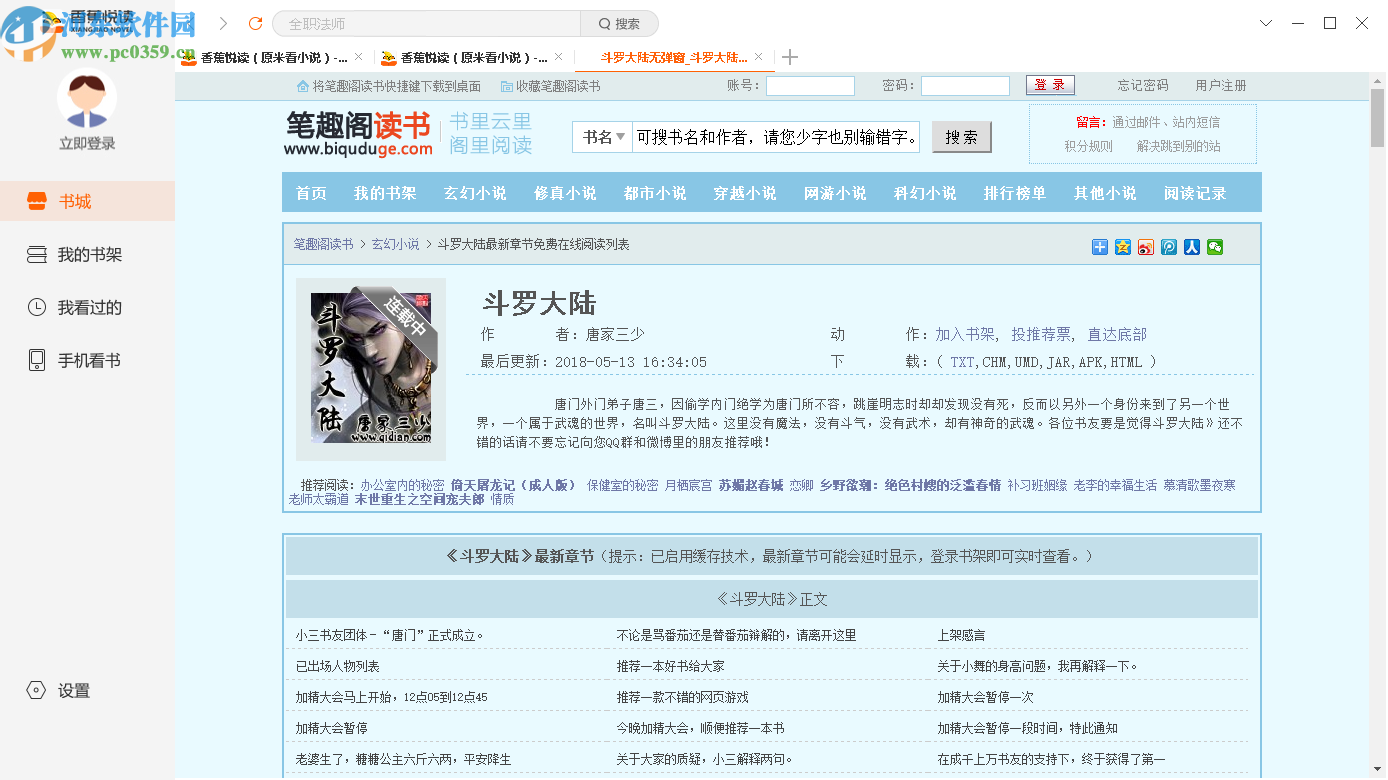Open the 玄幻小说 category menu

[x=474, y=193]
